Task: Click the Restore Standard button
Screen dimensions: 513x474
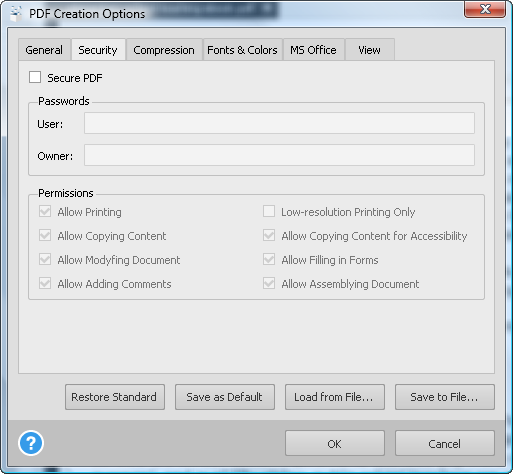Action: click(115, 397)
